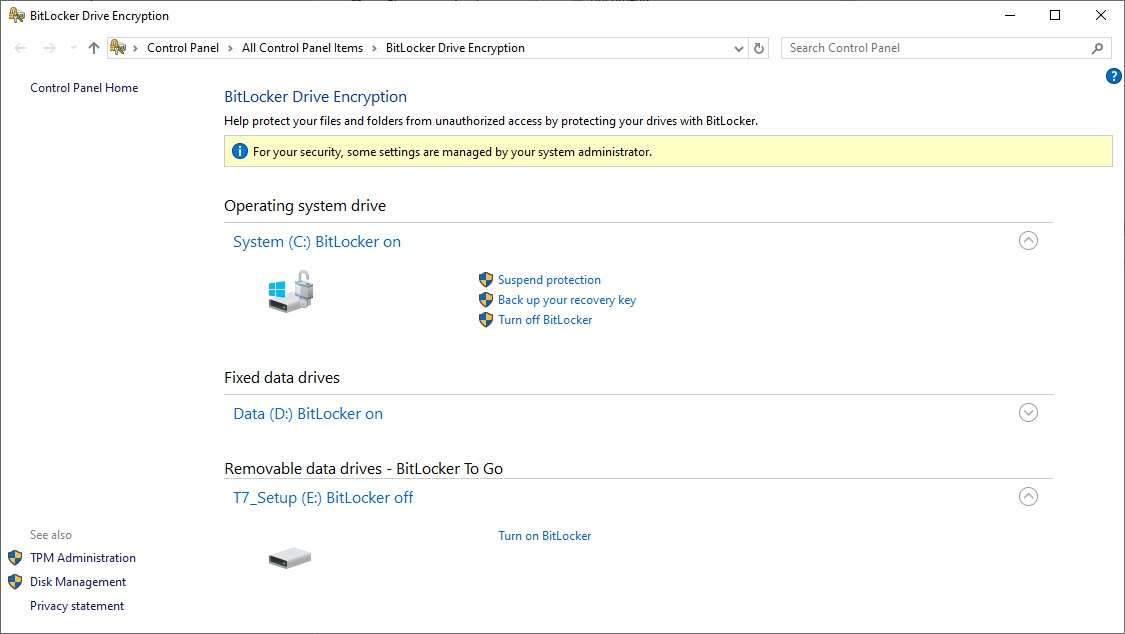The width and height of the screenshot is (1125, 634).
Task: Maximize the BitLocker window
Action: (1055, 15)
